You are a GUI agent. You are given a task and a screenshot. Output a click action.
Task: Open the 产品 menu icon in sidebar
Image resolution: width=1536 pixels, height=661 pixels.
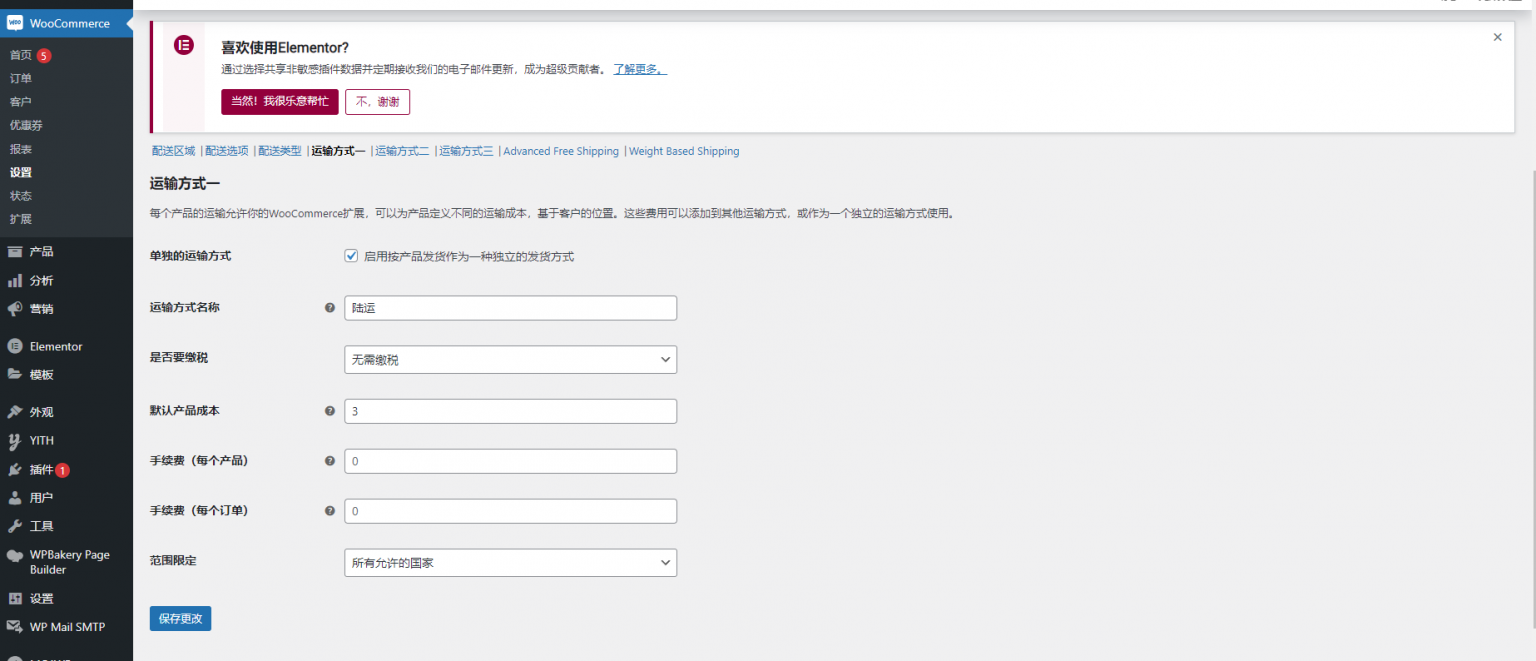15,252
